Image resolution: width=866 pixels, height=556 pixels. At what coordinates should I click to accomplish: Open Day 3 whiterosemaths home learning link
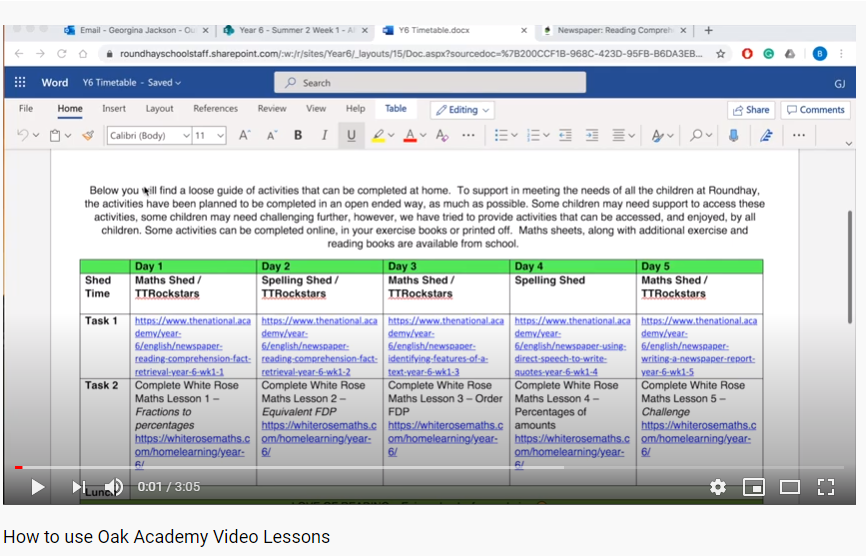[x=445, y=438]
